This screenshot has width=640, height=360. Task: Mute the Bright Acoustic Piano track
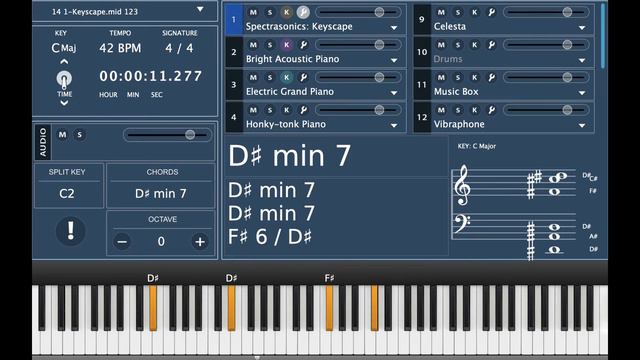253,45
